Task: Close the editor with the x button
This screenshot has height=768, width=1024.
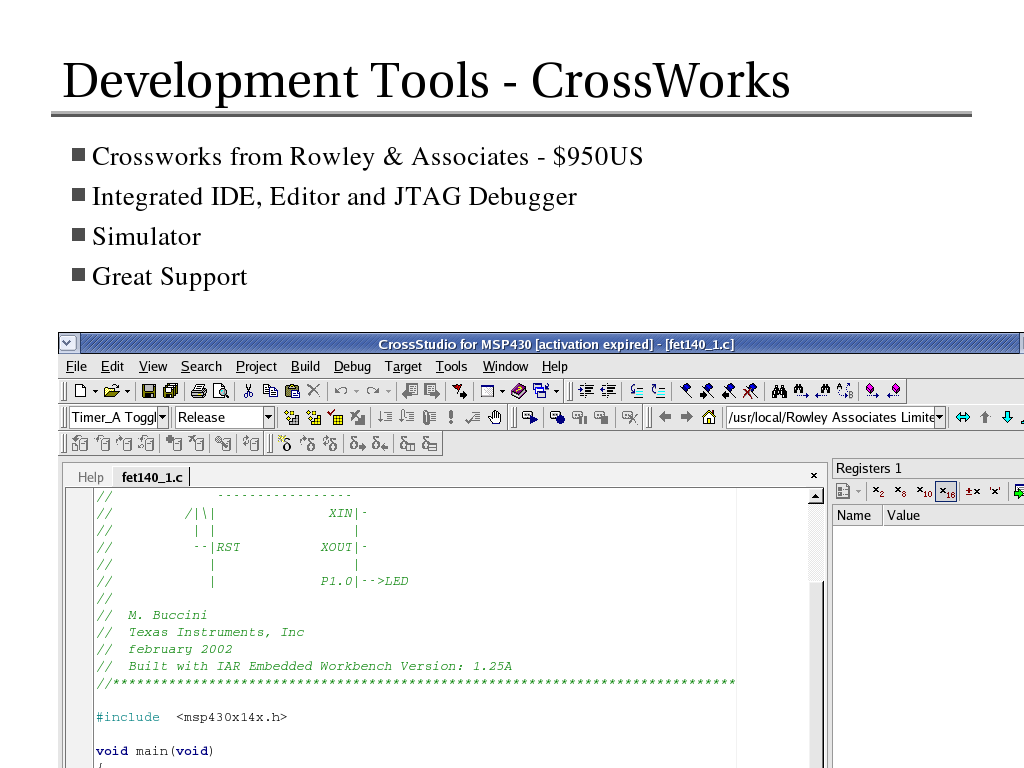Action: coord(814,475)
